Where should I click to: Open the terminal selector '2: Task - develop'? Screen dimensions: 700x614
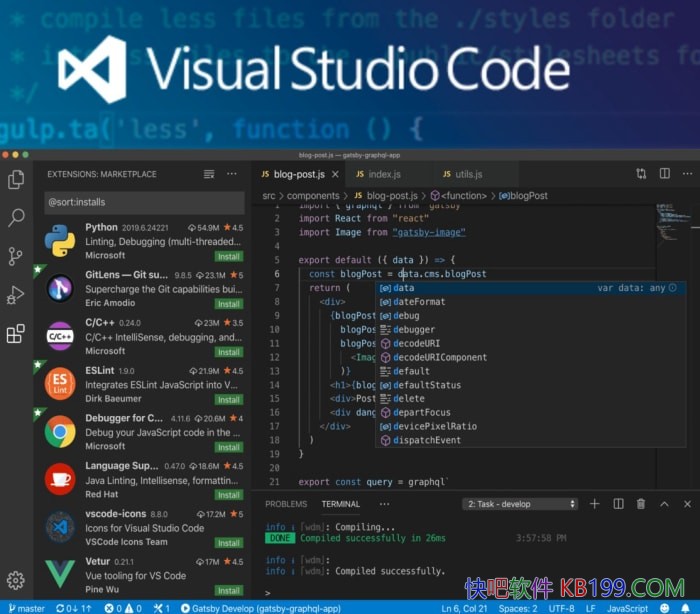click(521, 504)
